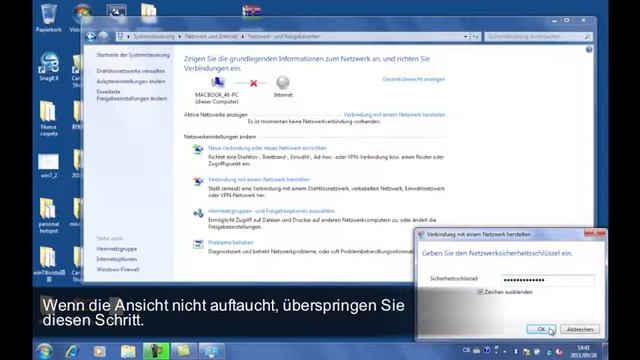Viewport: 640px width, 360px height.
Task: Open the SnagIt 8 desktop shortcut
Action: coord(49,67)
